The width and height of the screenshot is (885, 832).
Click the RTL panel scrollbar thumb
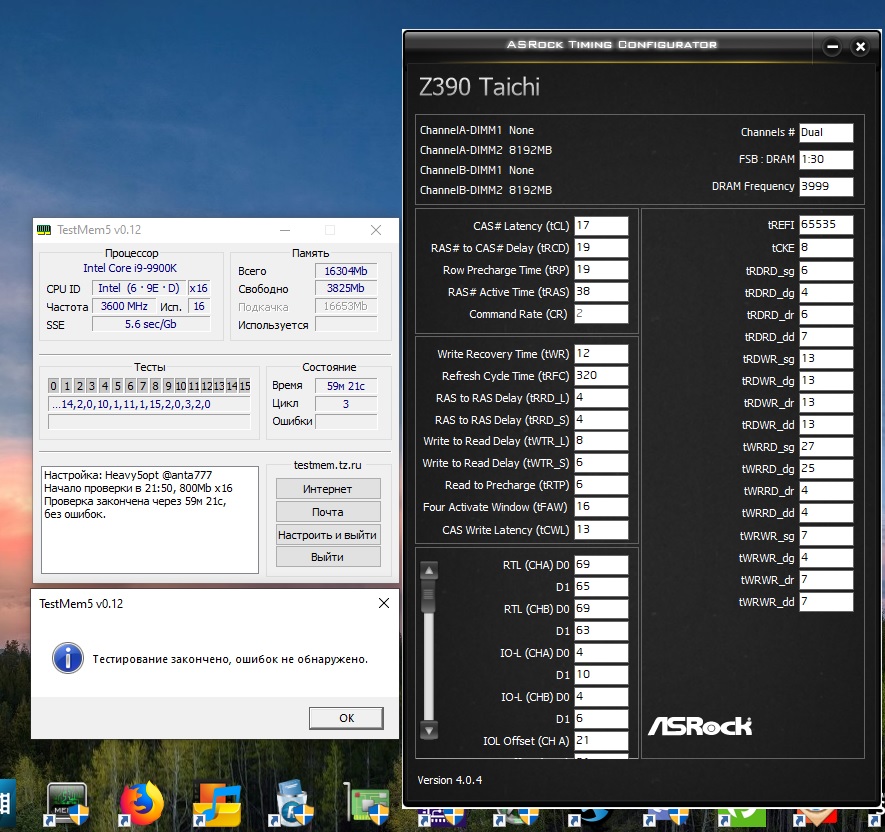tap(429, 596)
